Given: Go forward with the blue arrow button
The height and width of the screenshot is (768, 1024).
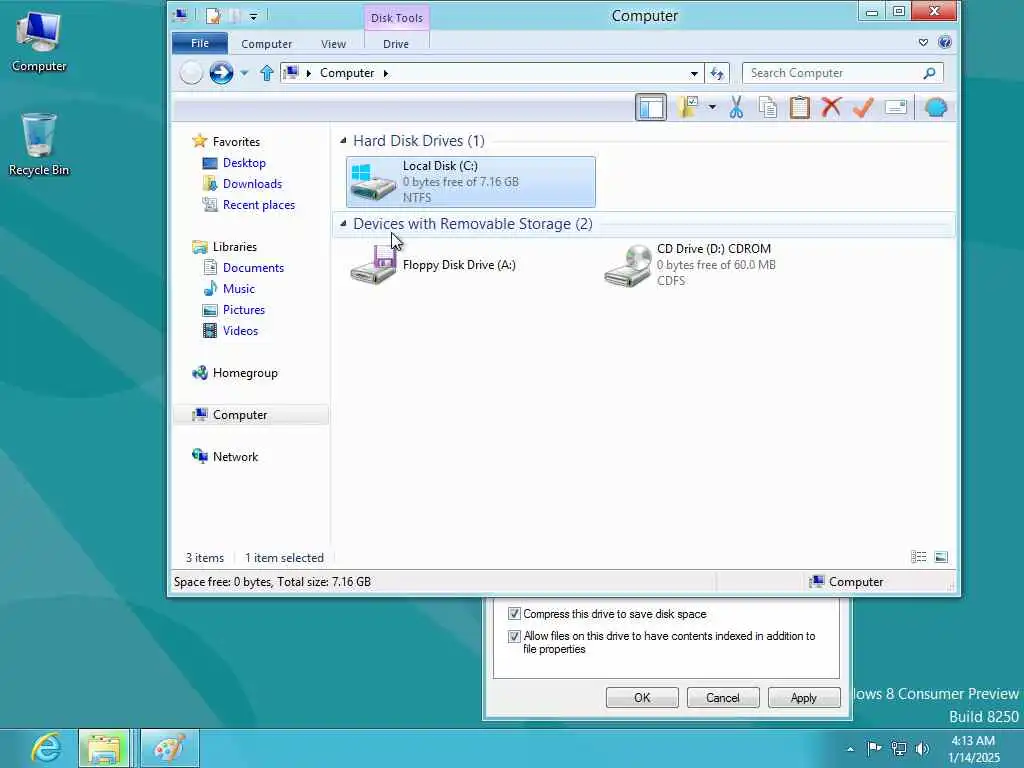Looking at the screenshot, I should pyautogui.click(x=221, y=72).
